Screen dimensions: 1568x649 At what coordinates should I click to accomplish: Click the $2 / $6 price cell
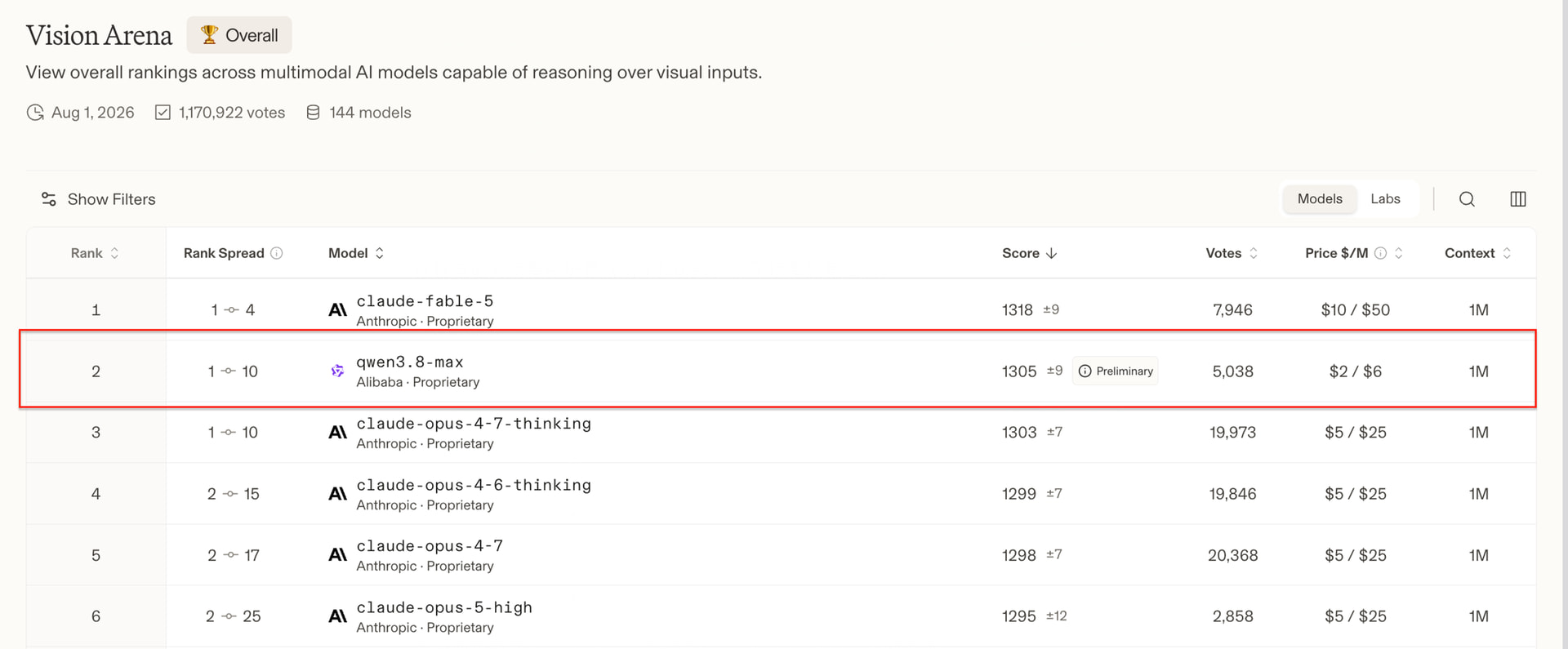1356,371
